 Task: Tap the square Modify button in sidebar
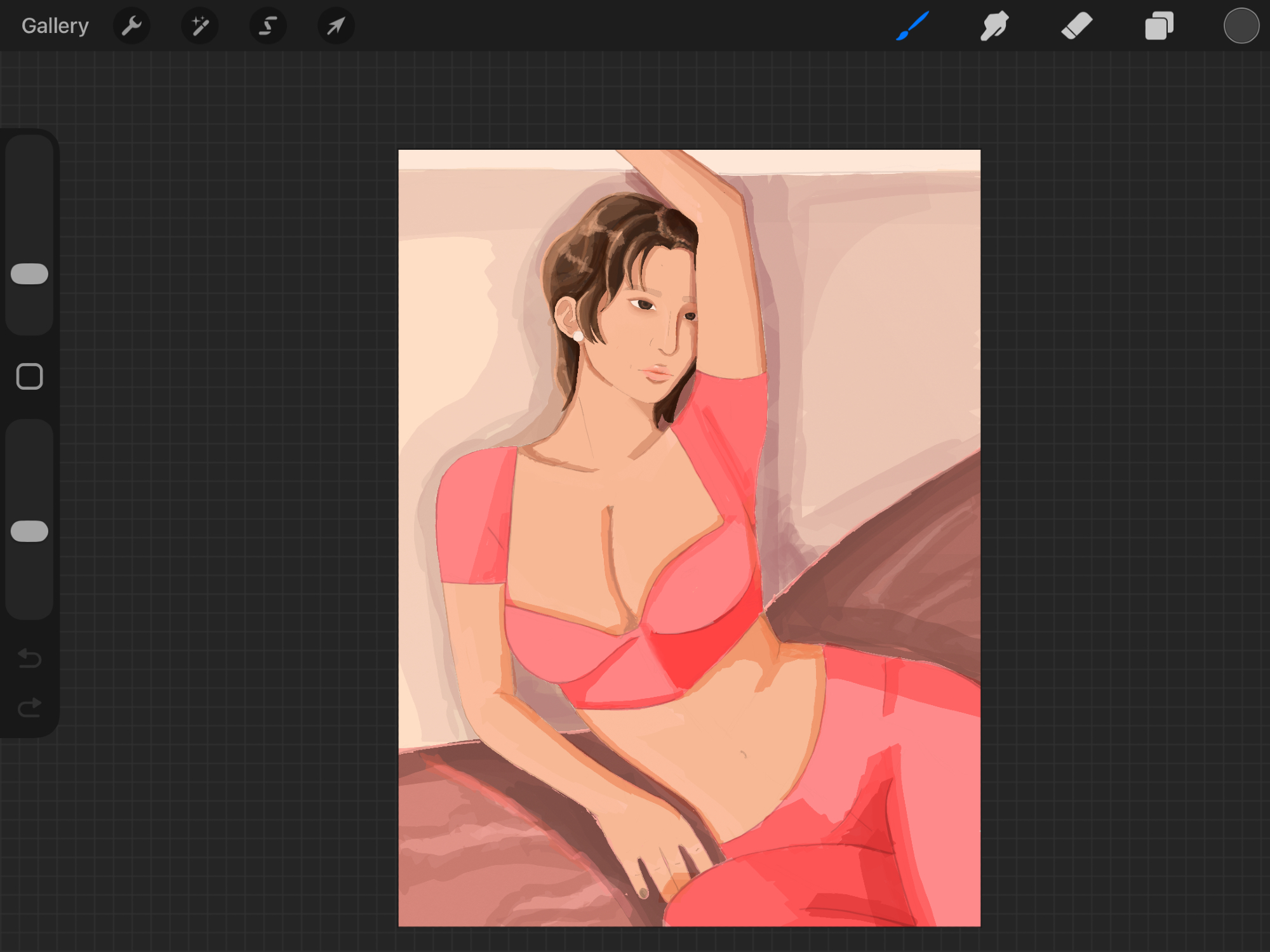tap(30, 376)
